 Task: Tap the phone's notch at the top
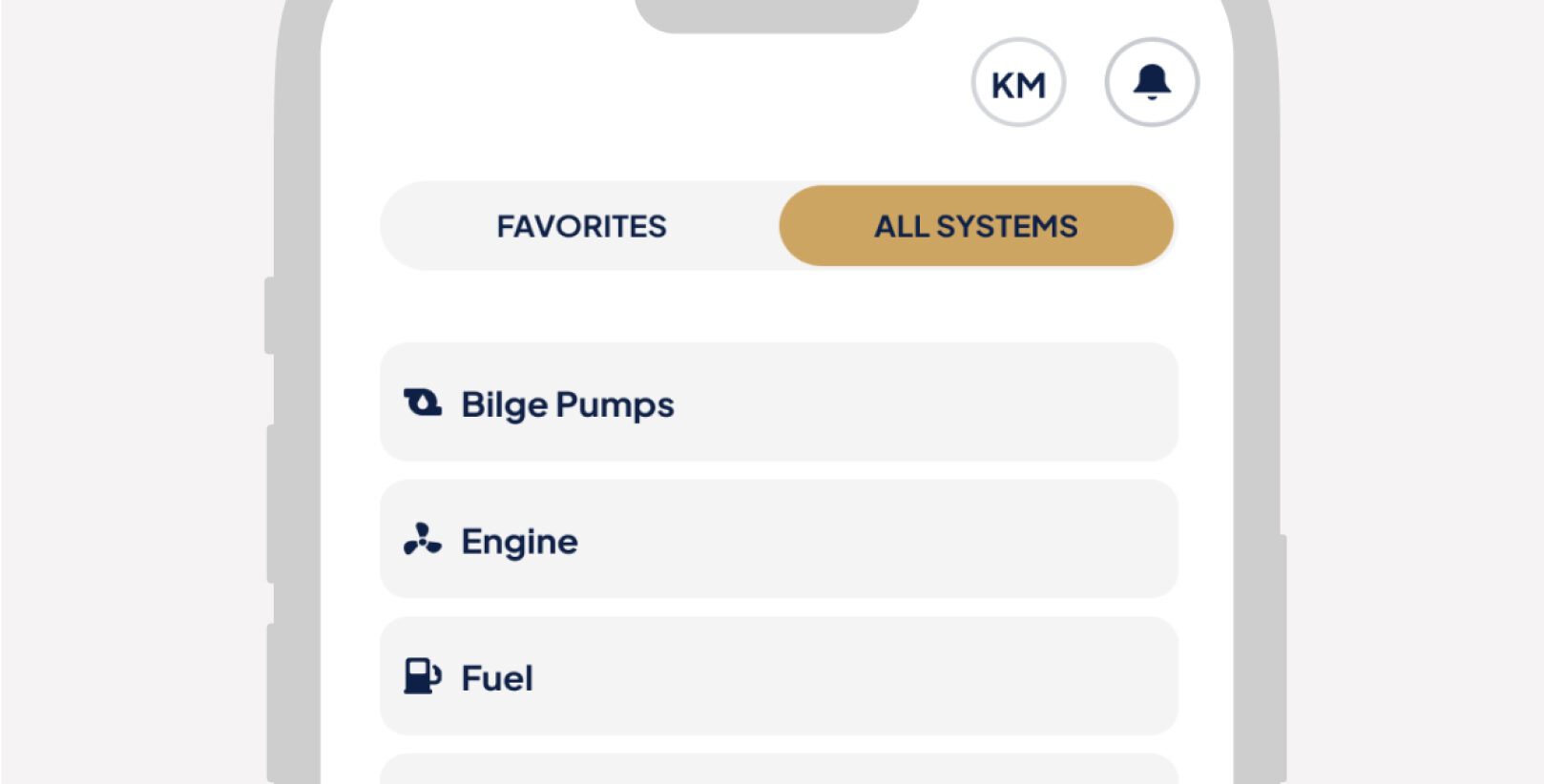tap(777, 15)
